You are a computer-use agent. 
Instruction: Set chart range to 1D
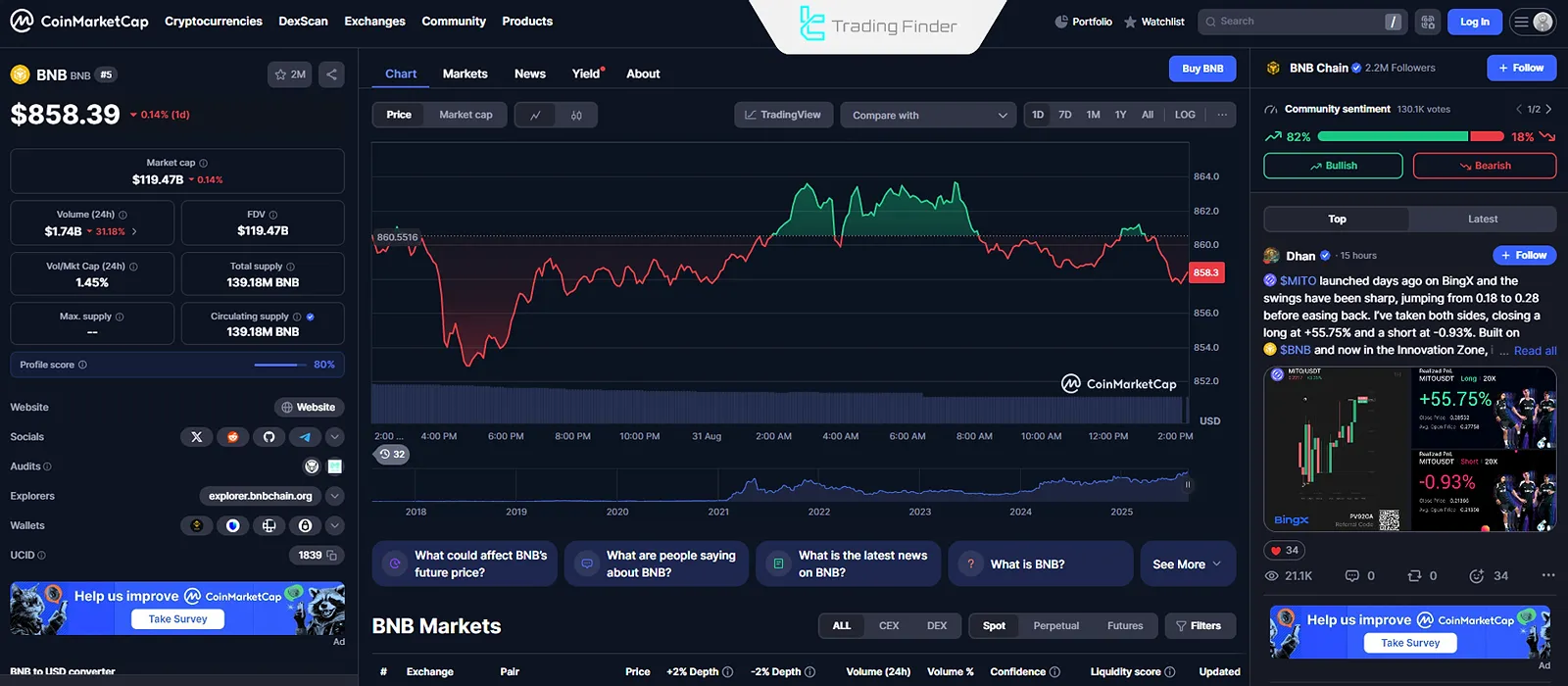pos(1038,115)
